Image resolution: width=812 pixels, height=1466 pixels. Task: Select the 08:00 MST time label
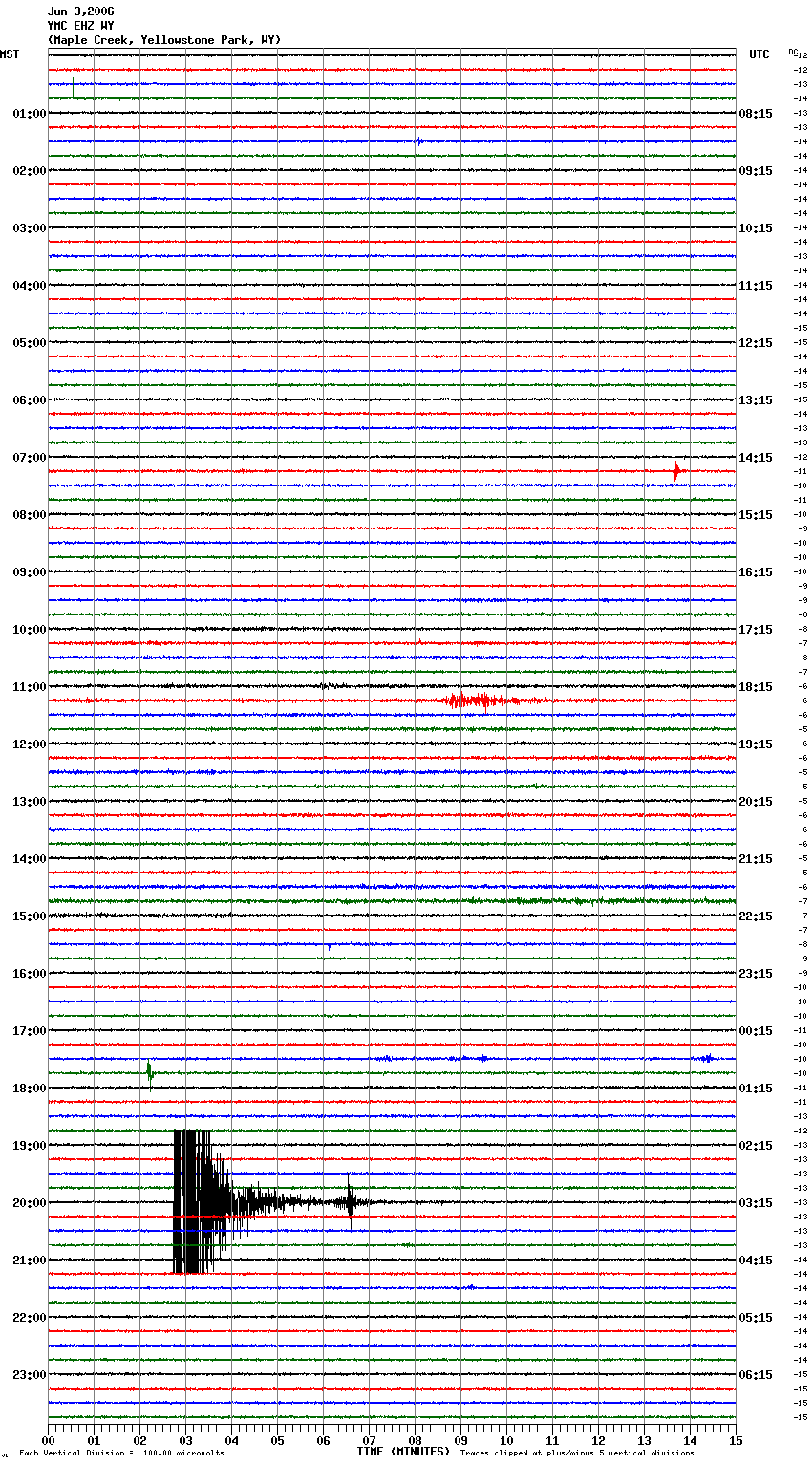(30, 515)
